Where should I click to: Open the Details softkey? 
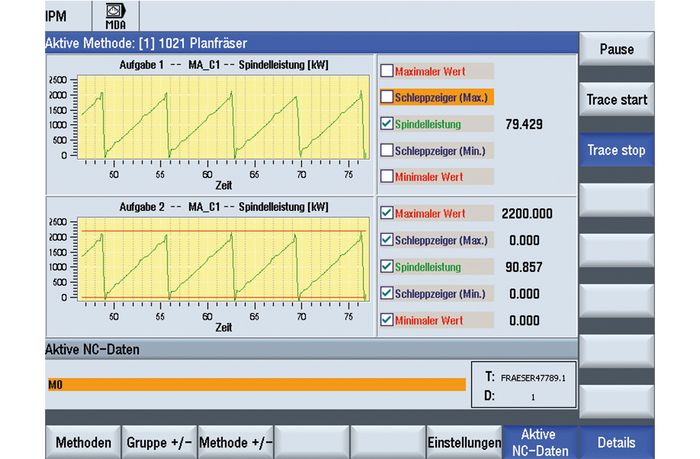coord(615,442)
